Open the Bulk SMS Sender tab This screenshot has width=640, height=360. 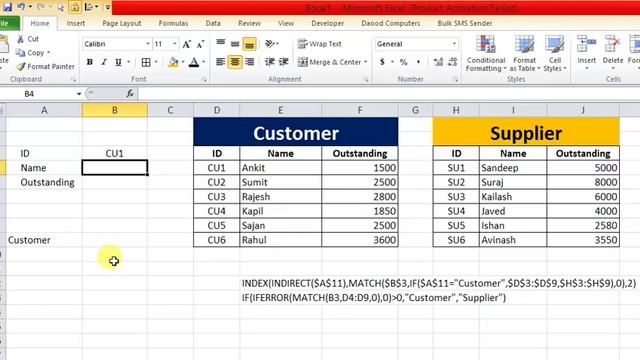464,23
